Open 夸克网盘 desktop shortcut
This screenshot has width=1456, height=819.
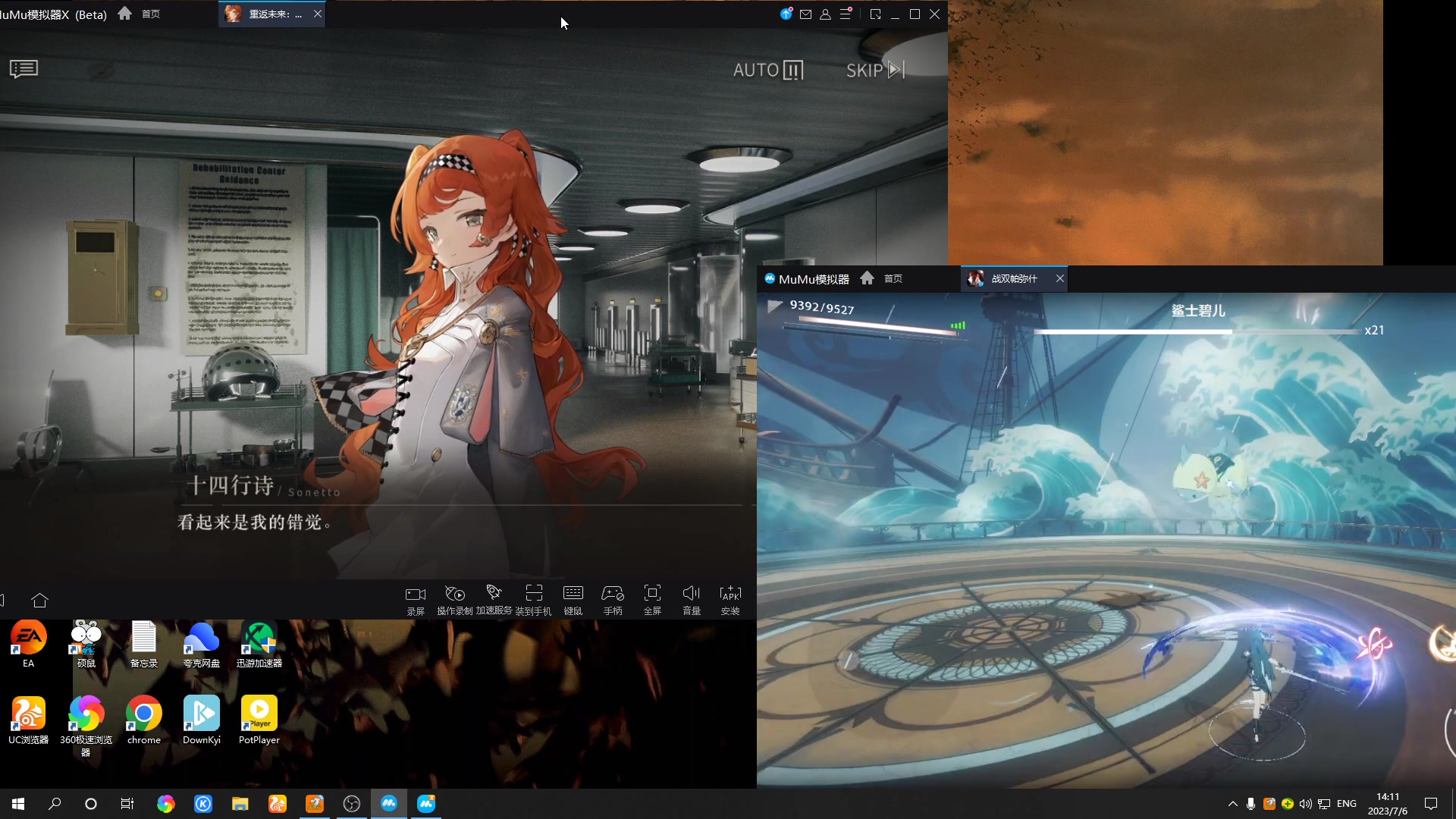[202, 644]
